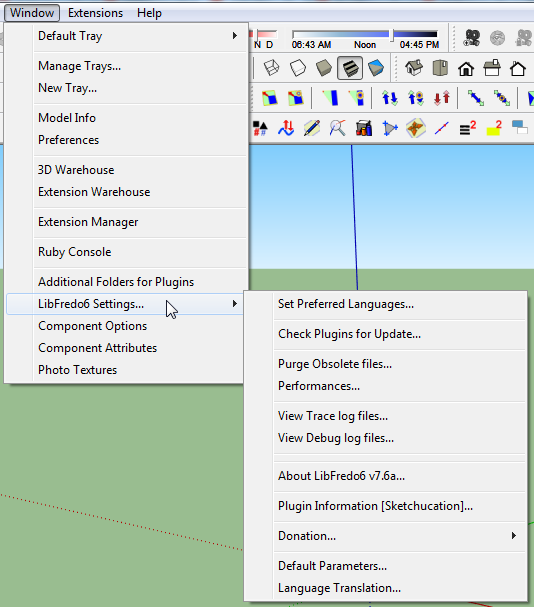Click the black shapes with hash symbols icon

tap(260, 128)
